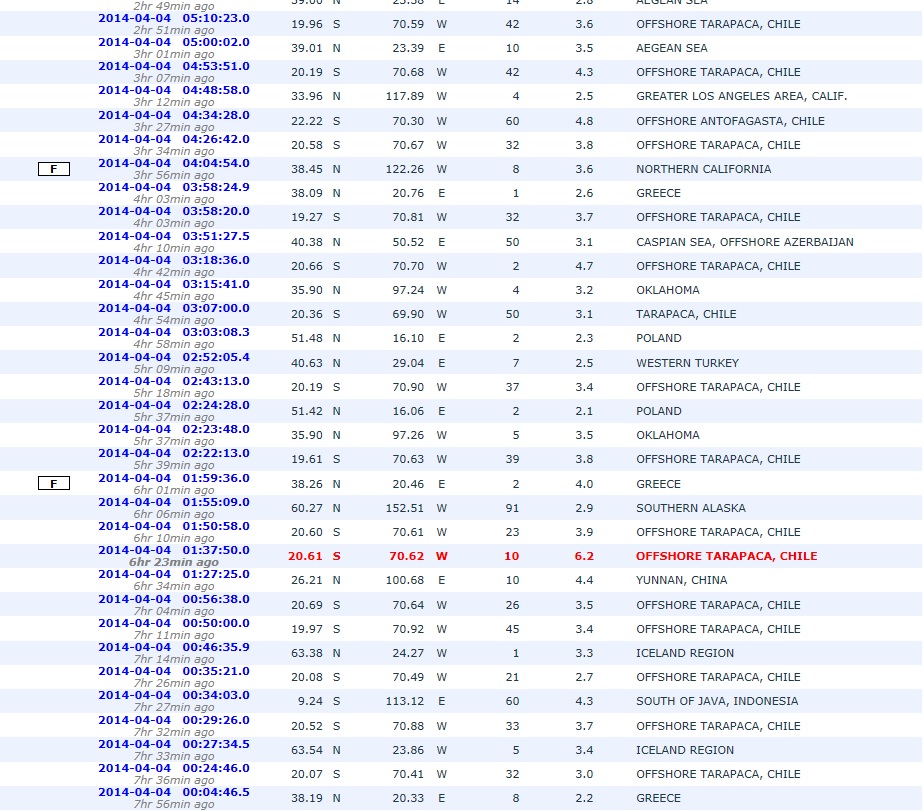The width and height of the screenshot is (924, 811).
Task: Open the 00:04:46.5 Greece quake link
Action: 174,793
